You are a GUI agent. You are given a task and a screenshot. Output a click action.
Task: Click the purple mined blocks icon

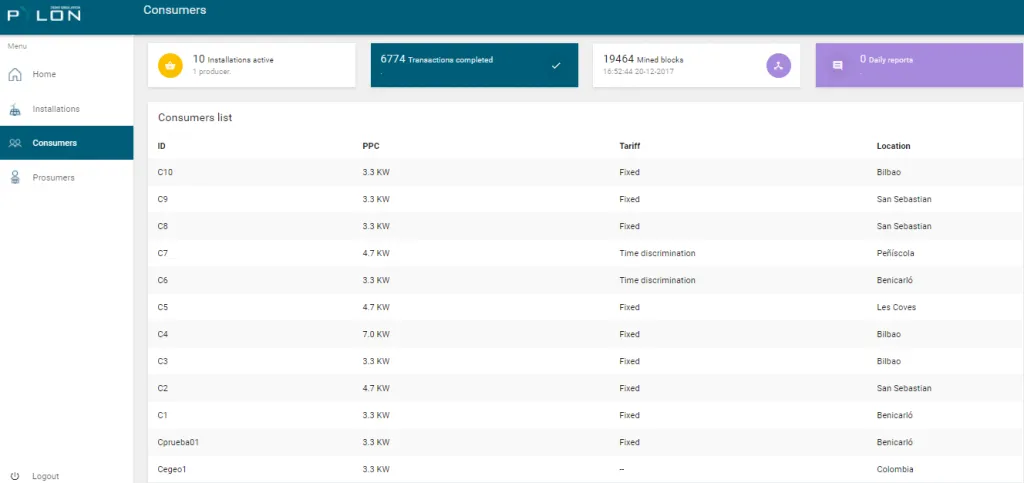click(x=778, y=65)
